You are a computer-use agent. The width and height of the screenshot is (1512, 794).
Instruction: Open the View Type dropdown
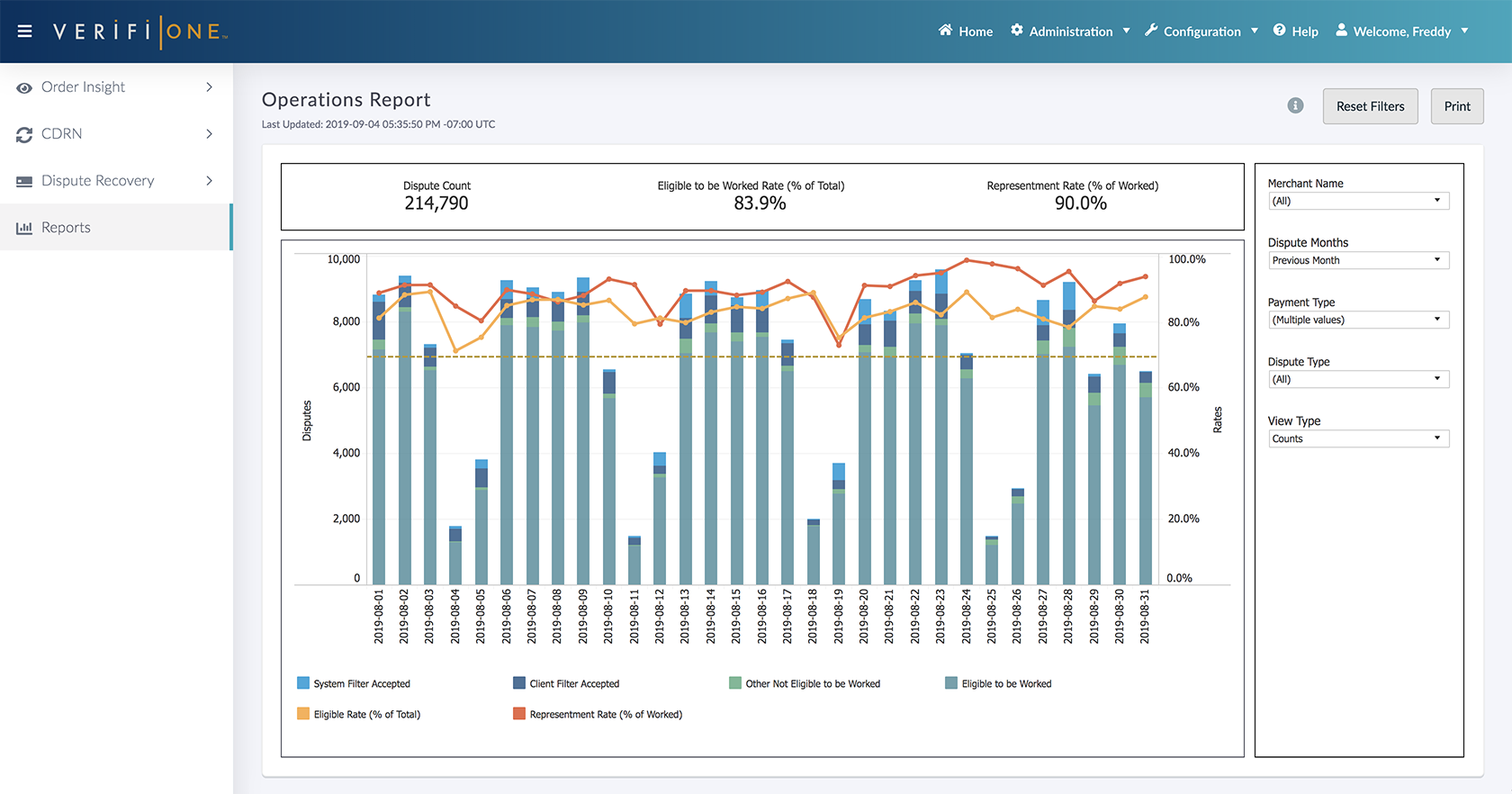pos(1357,438)
